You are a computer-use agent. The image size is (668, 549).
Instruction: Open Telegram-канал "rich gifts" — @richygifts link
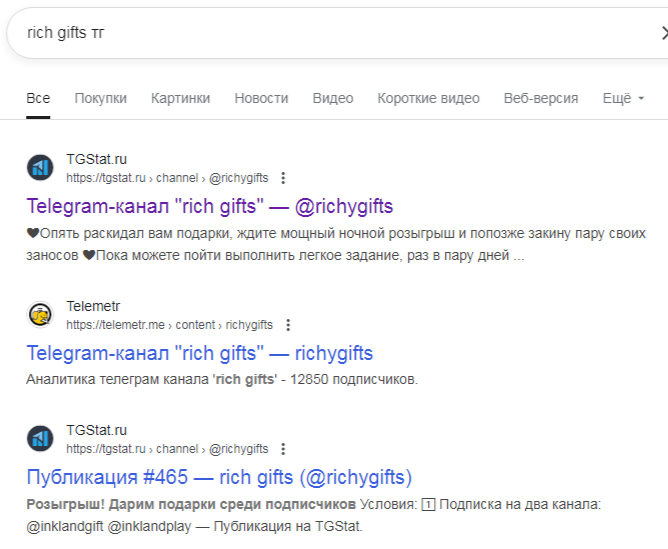[210, 207]
